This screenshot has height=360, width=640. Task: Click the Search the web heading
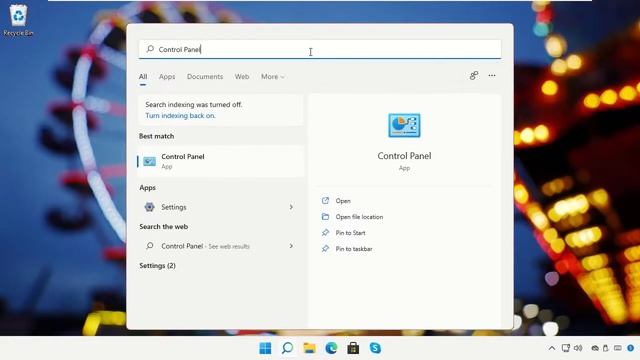[x=164, y=227]
